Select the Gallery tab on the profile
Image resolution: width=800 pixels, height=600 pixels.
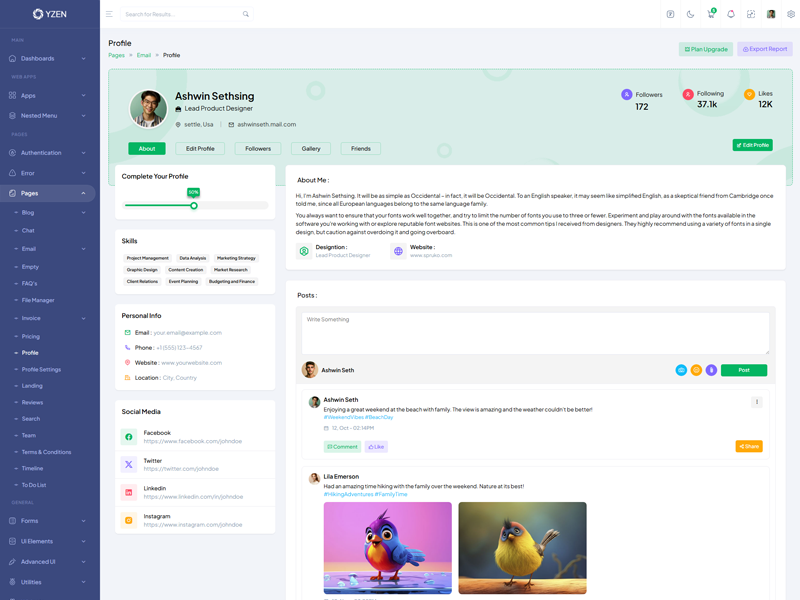point(311,148)
